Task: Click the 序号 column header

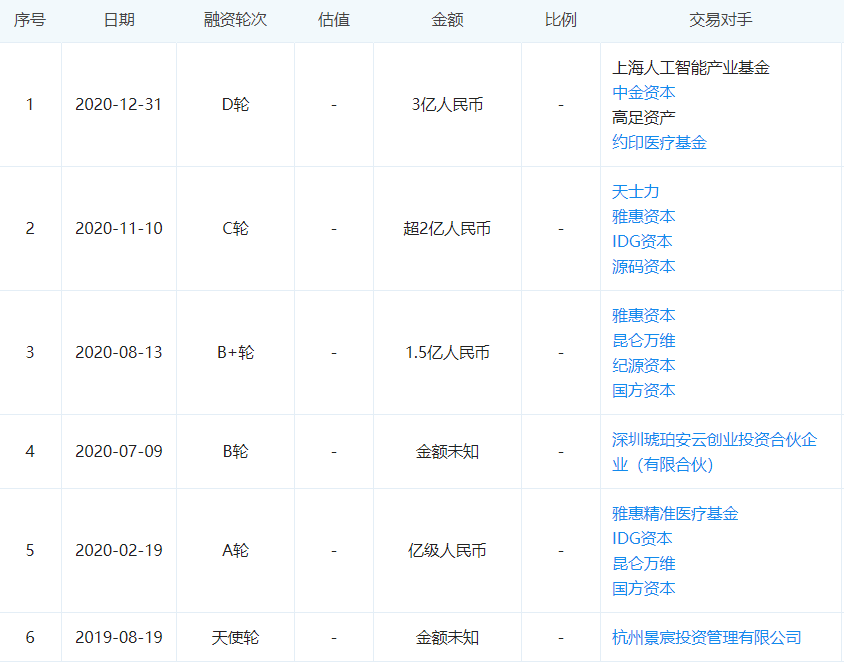Action: point(30,20)
